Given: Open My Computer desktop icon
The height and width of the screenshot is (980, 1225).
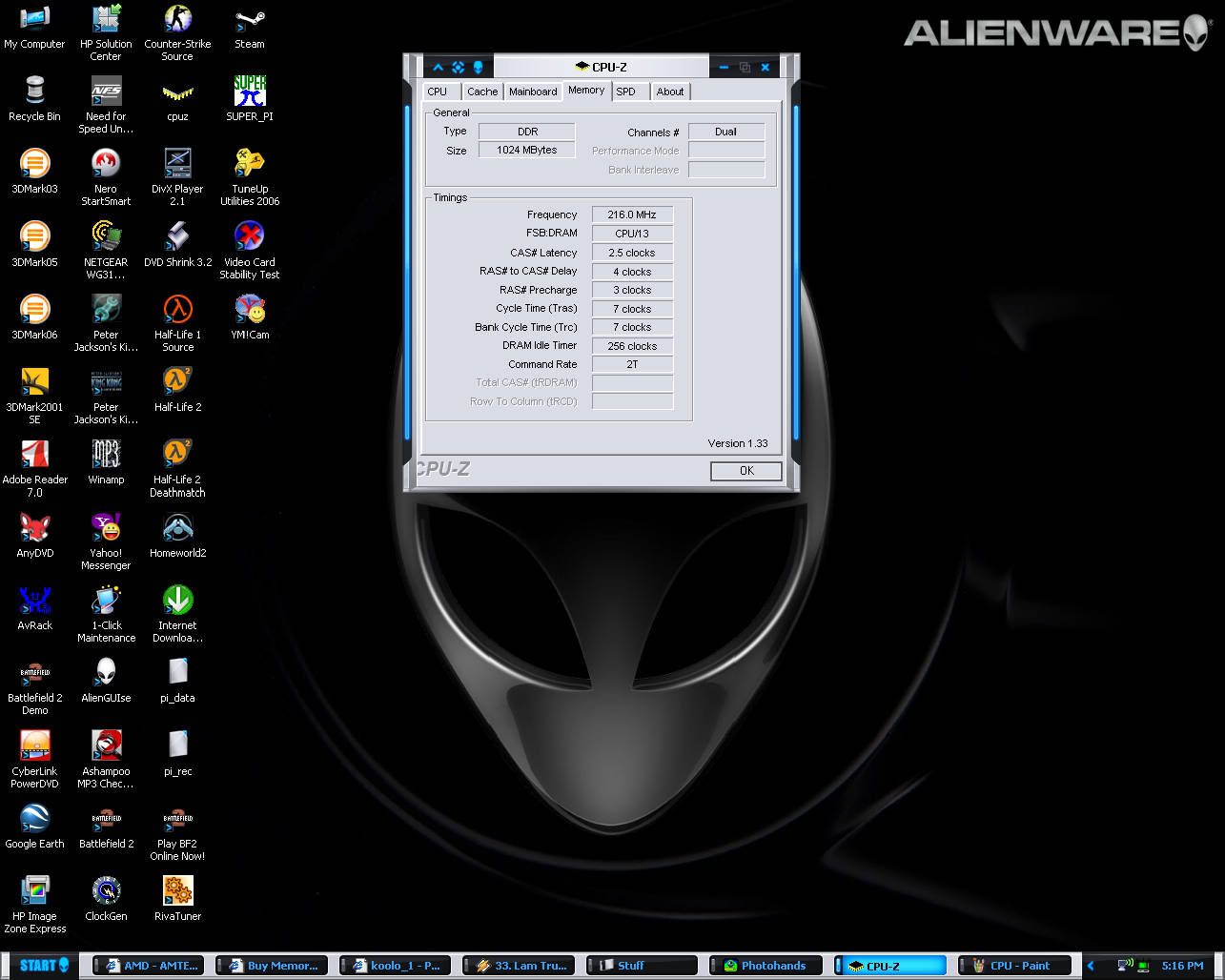Looking at the screenshot, I should tap(34, 28).
